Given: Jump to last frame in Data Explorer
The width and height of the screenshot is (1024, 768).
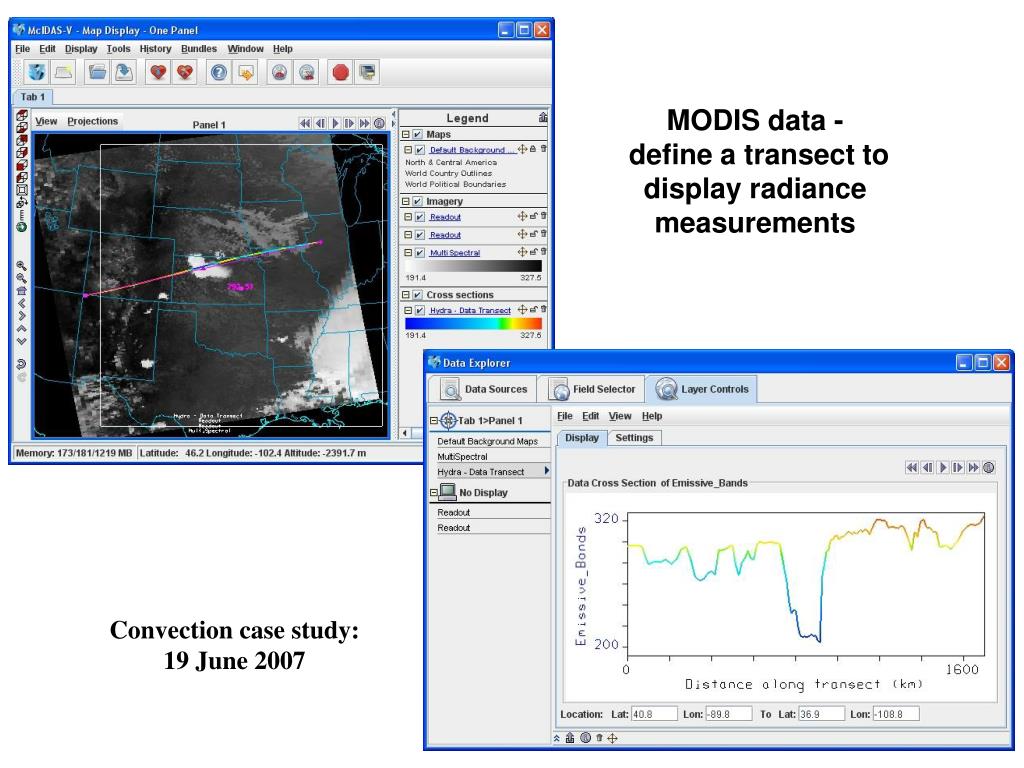Looking at the screenshot, I should tap(973, 467).
